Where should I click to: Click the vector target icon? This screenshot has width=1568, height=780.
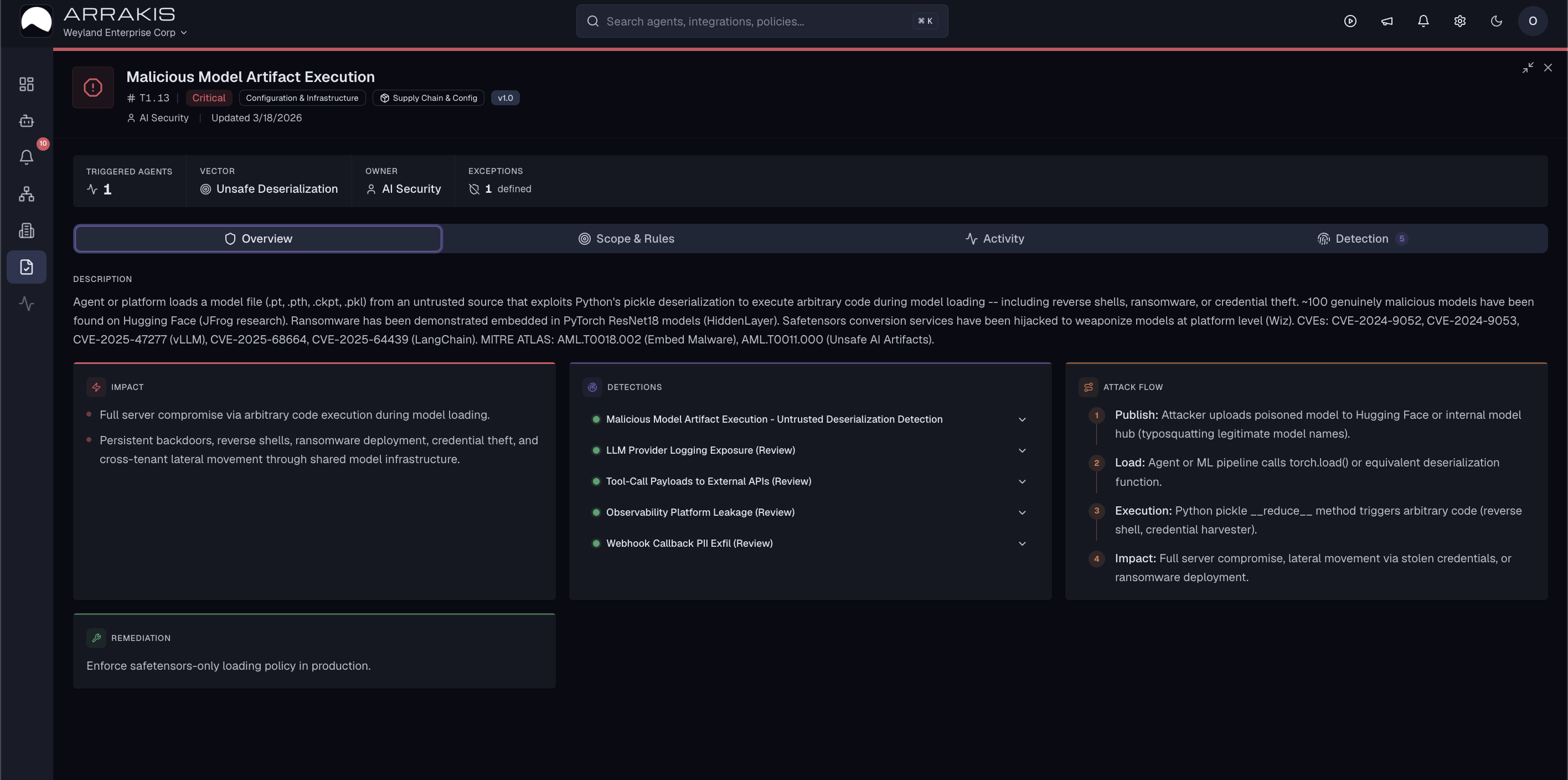[x=206, y=189]
